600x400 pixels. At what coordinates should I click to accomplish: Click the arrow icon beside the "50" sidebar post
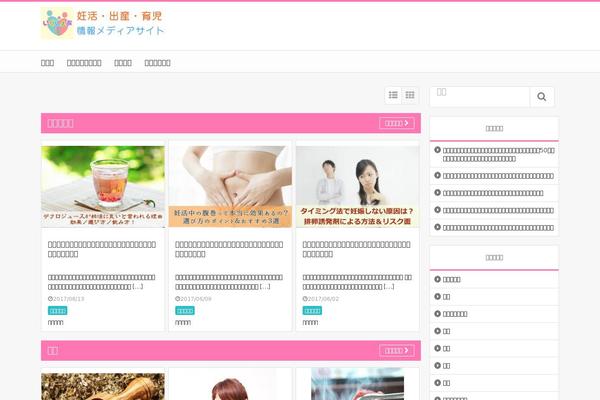coord(437,150)
